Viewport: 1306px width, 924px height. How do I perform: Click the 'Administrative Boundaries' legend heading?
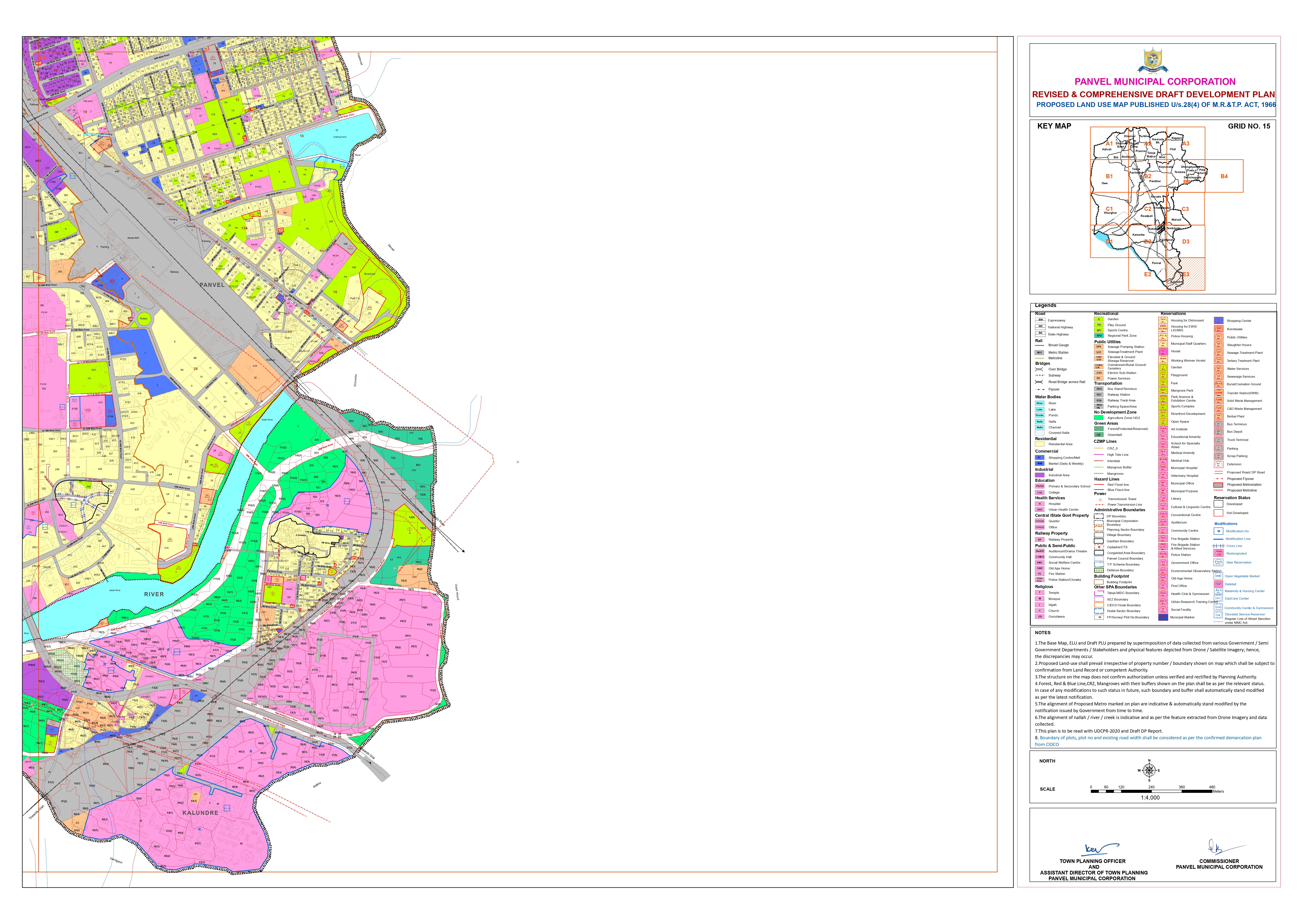point(1119,510)
